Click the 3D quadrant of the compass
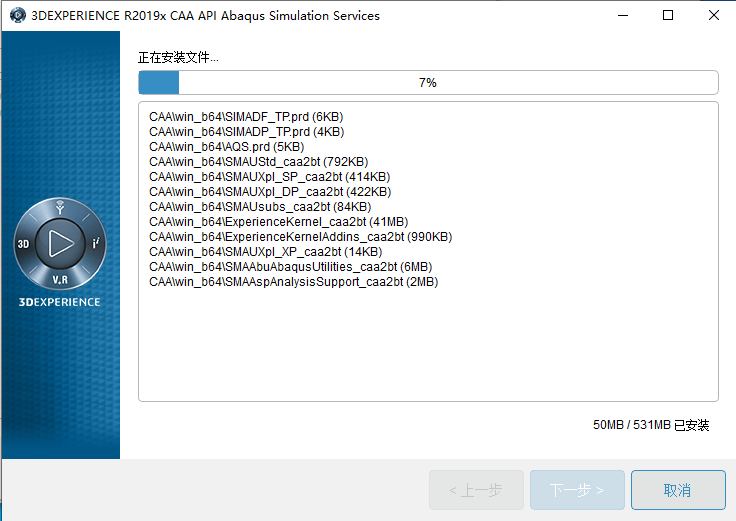This screenshot has width=736, height=521. pos(23,244)
